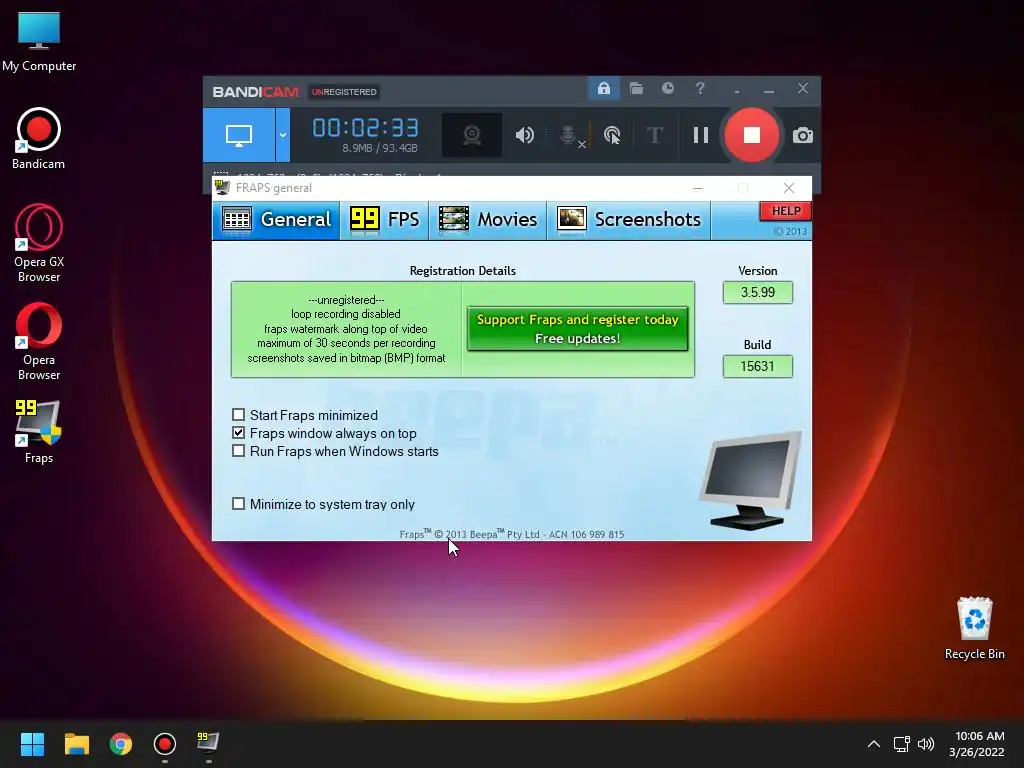The image size is (1024, 768).
Task: Switch to Fraps FPS tab
Action: (385, 220)
